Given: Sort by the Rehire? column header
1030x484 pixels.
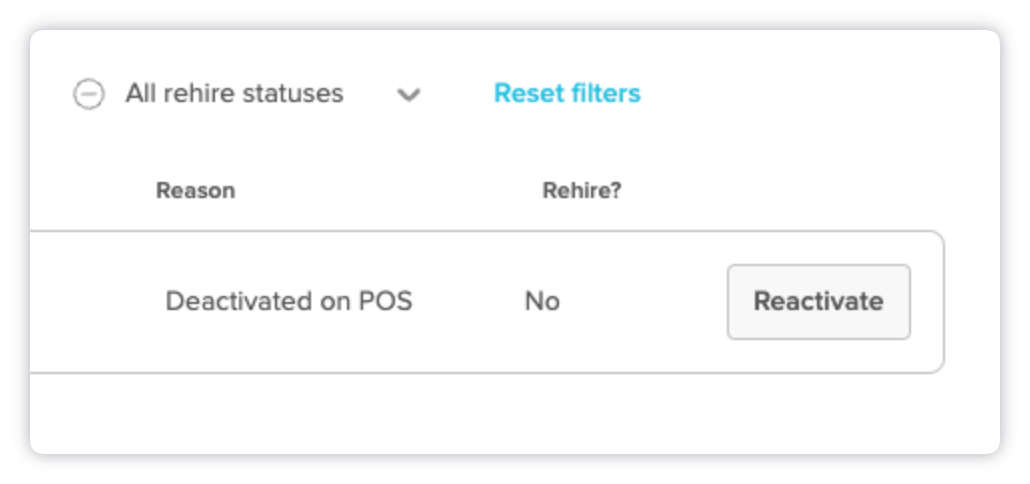Looking at the screenshot, I should tap(582, 190).
